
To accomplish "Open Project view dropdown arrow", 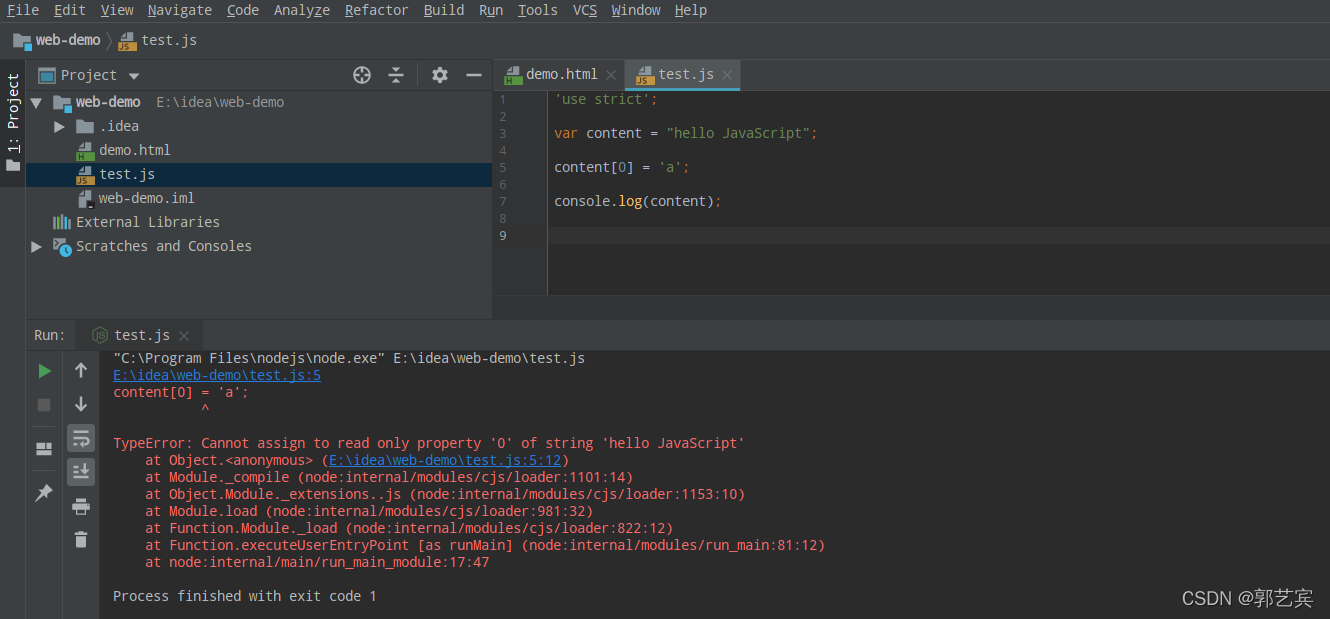I will pos(134,76).
